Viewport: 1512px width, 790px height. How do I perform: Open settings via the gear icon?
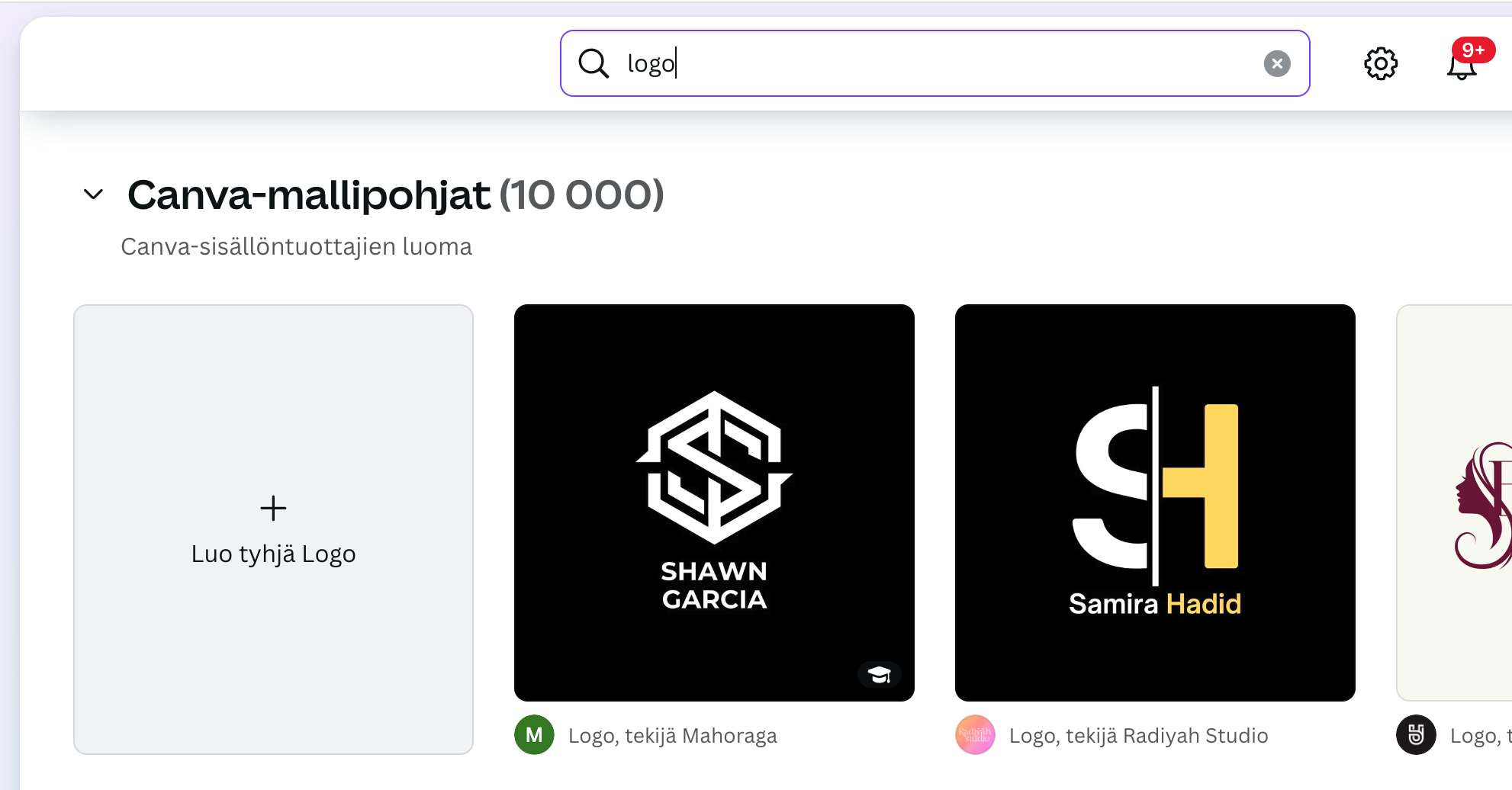pos(1380,63)
